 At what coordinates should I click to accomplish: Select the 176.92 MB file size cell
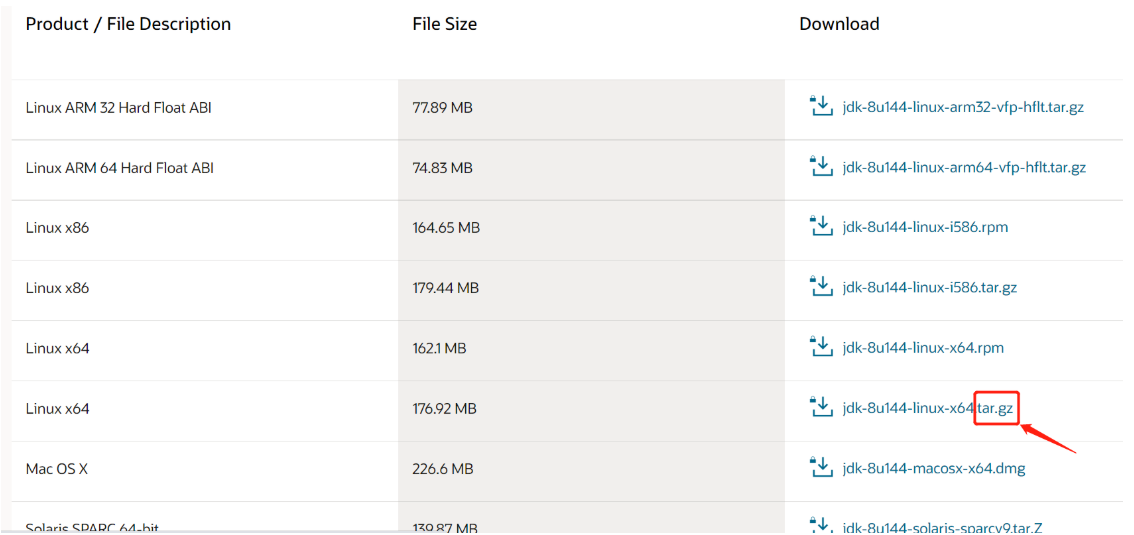click(x=444, y=408)
